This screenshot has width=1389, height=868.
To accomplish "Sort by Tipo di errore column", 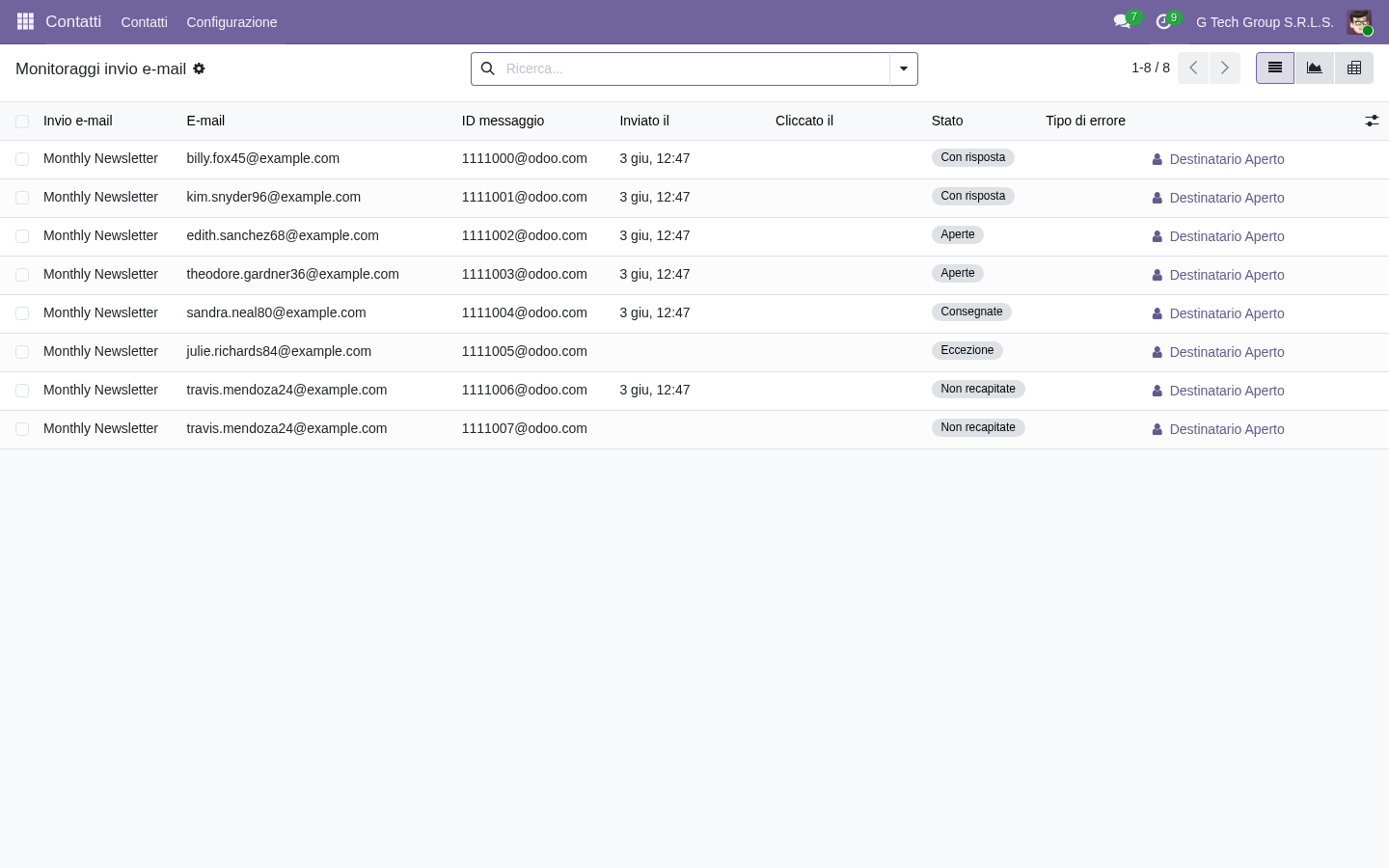I will [x=1085, y=121].
